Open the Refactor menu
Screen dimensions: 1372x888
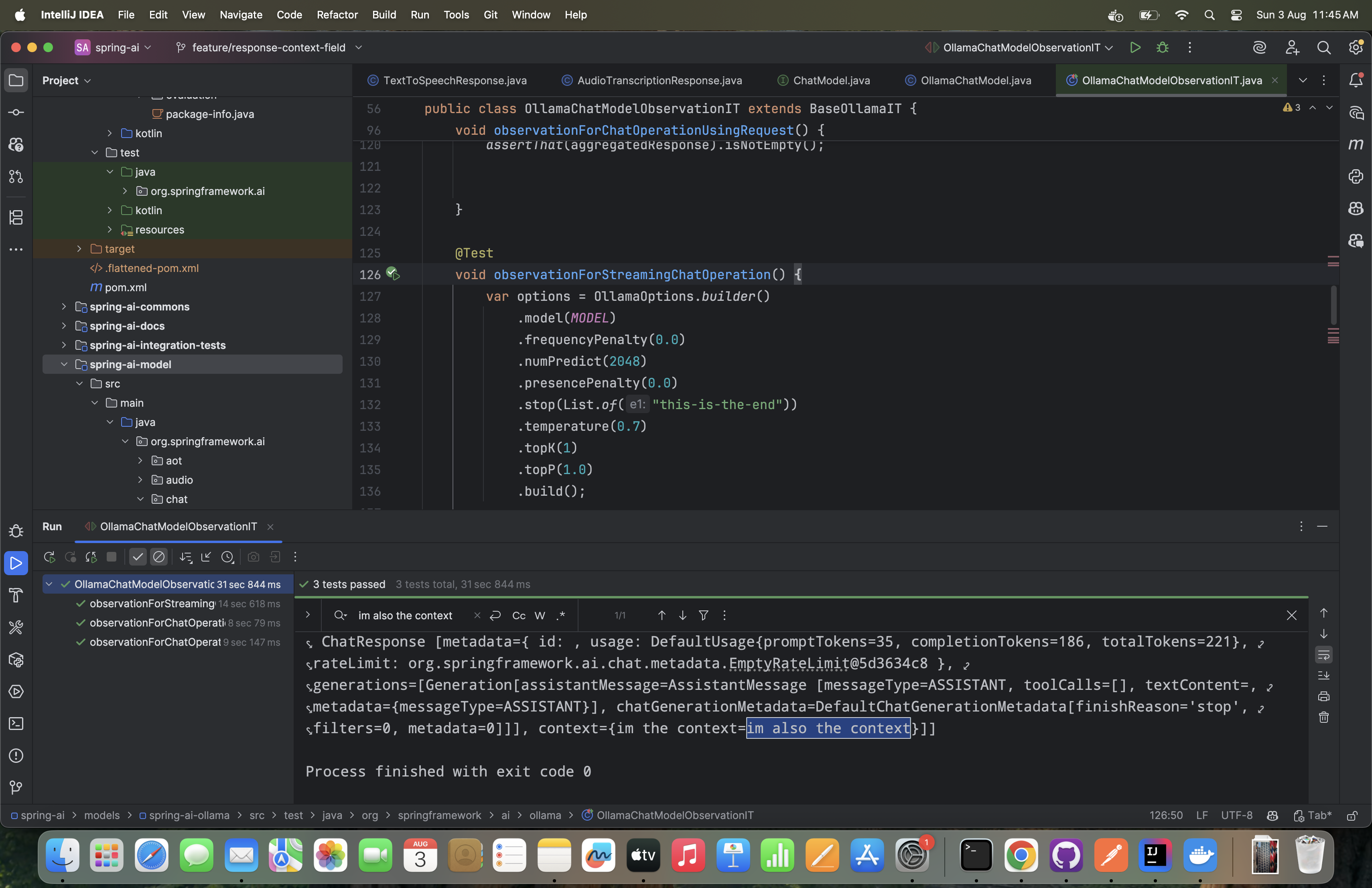(337, 15)
